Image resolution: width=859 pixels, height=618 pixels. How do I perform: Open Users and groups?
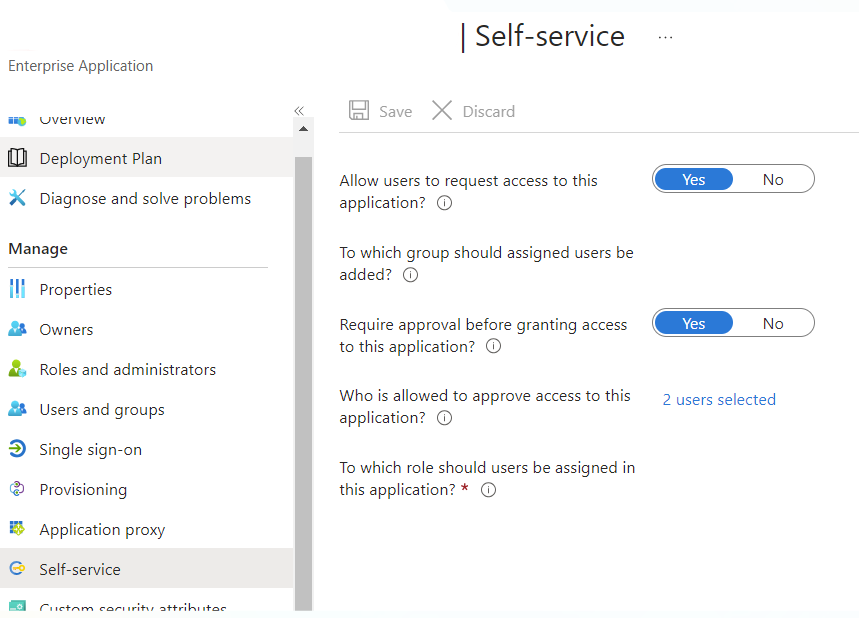click(146, 409)
